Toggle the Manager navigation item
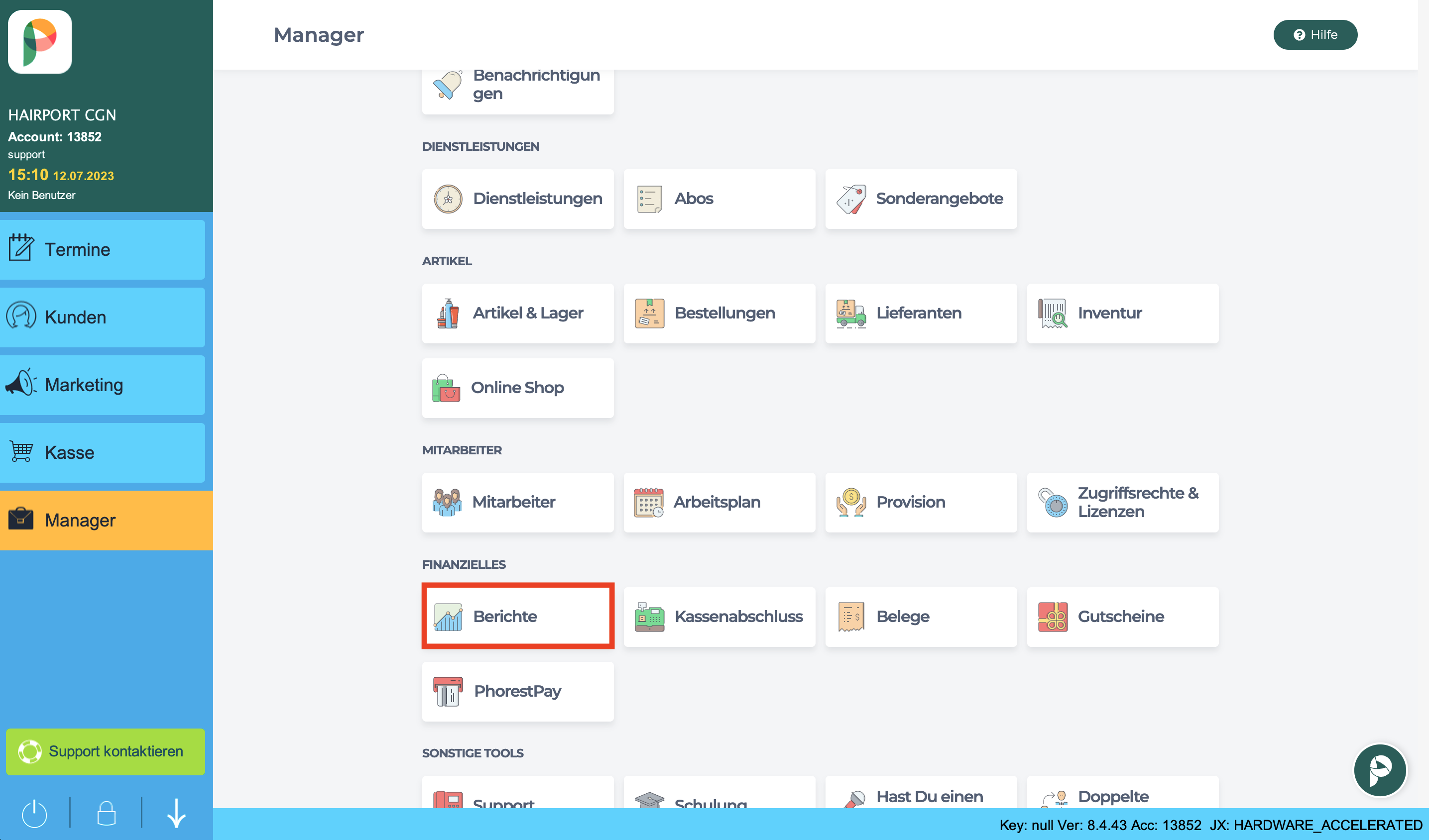This screenshot has width=1429, height=840. (106, 519)
